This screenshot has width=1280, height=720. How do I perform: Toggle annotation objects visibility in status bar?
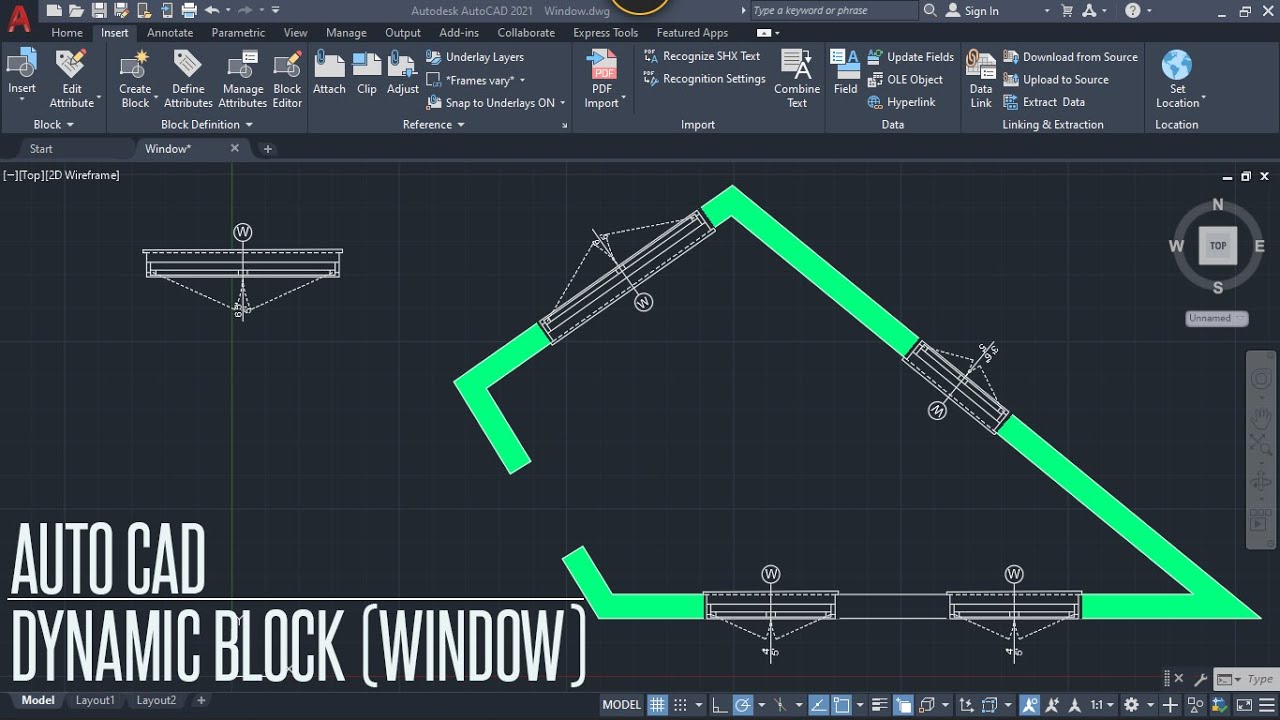[x=1030, y=704]
